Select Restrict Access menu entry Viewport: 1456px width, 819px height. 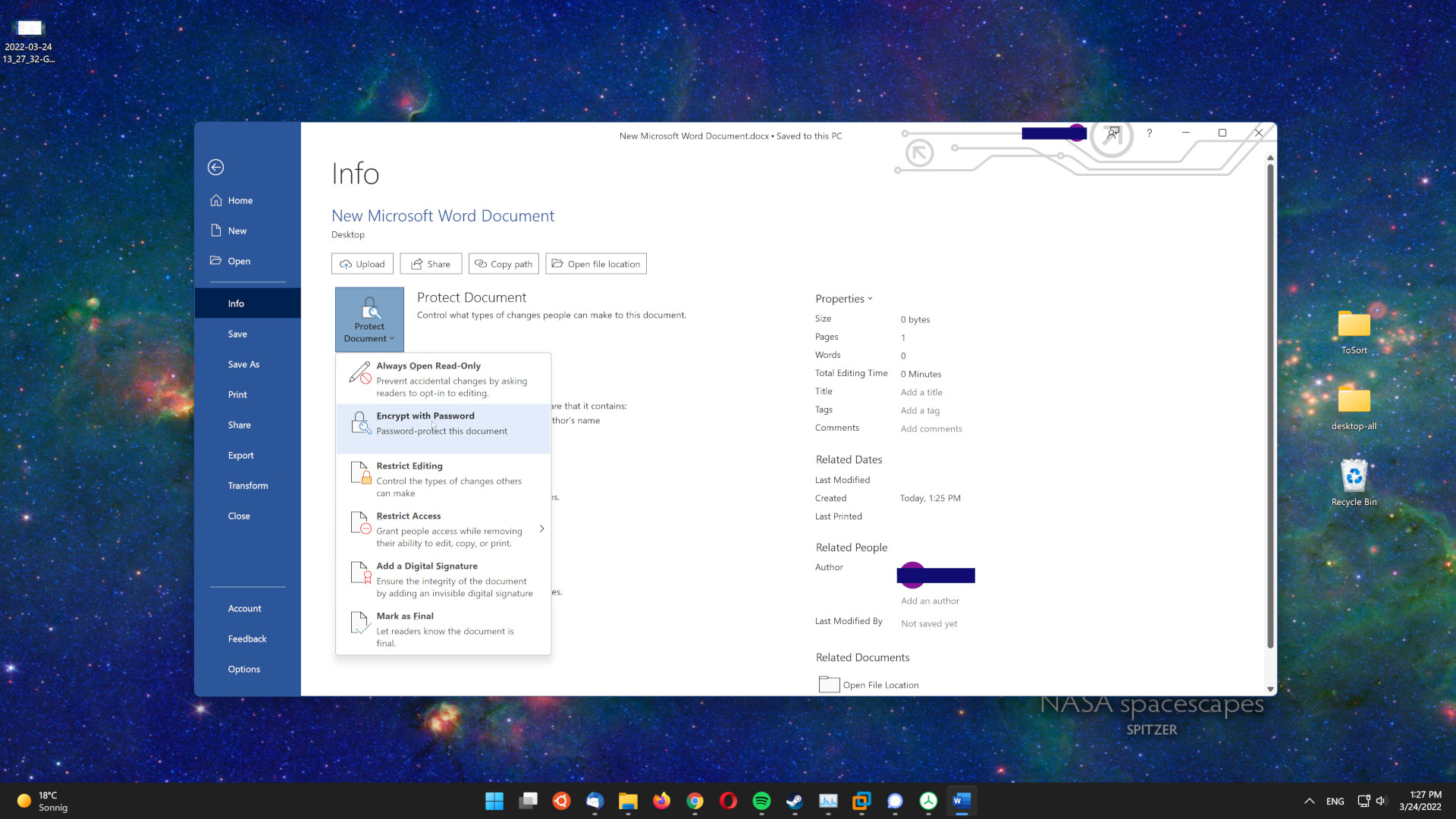[x=444, y=529]
